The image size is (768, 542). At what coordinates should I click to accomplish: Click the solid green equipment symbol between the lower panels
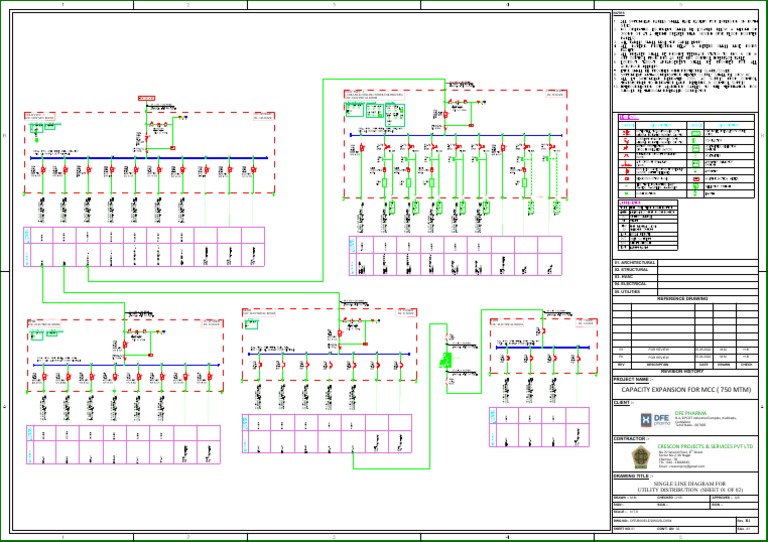tap(447, 361)
